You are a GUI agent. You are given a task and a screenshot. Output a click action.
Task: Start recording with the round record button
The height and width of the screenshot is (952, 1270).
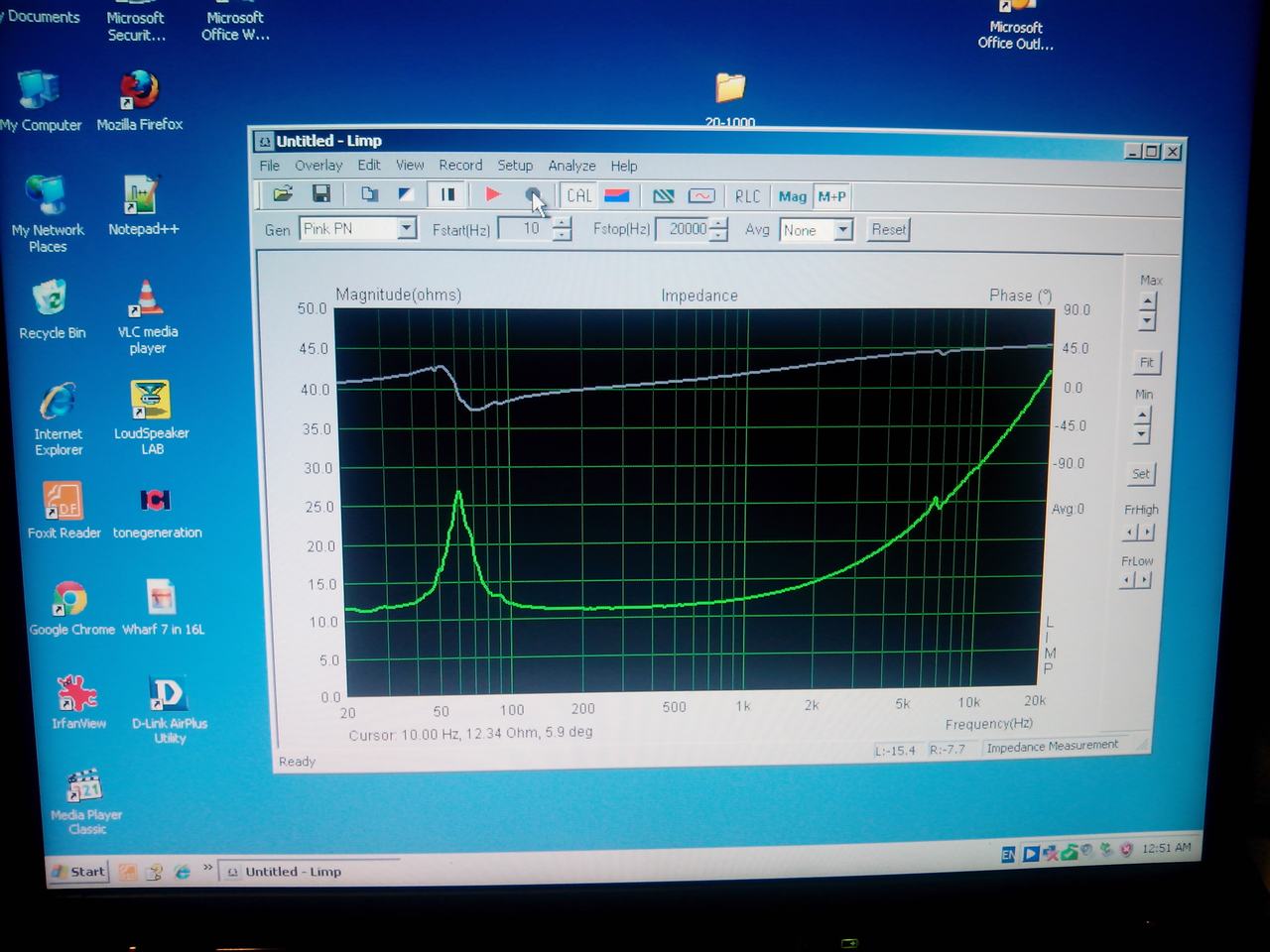pyautogui.click(x=533, y=195)
